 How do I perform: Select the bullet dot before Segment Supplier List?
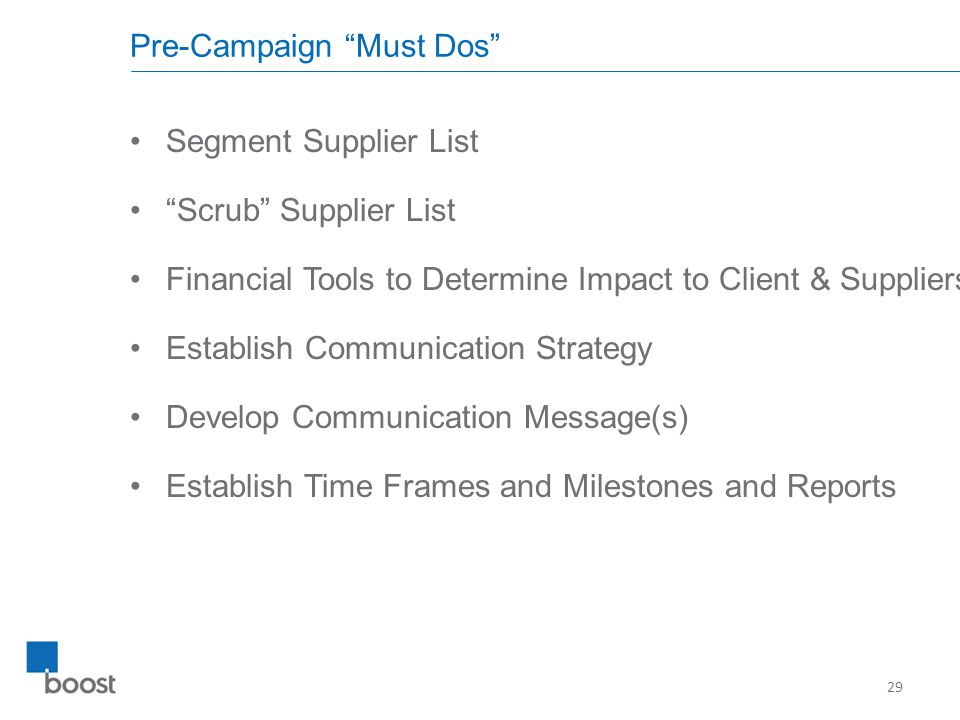click(x=136, y=141)
